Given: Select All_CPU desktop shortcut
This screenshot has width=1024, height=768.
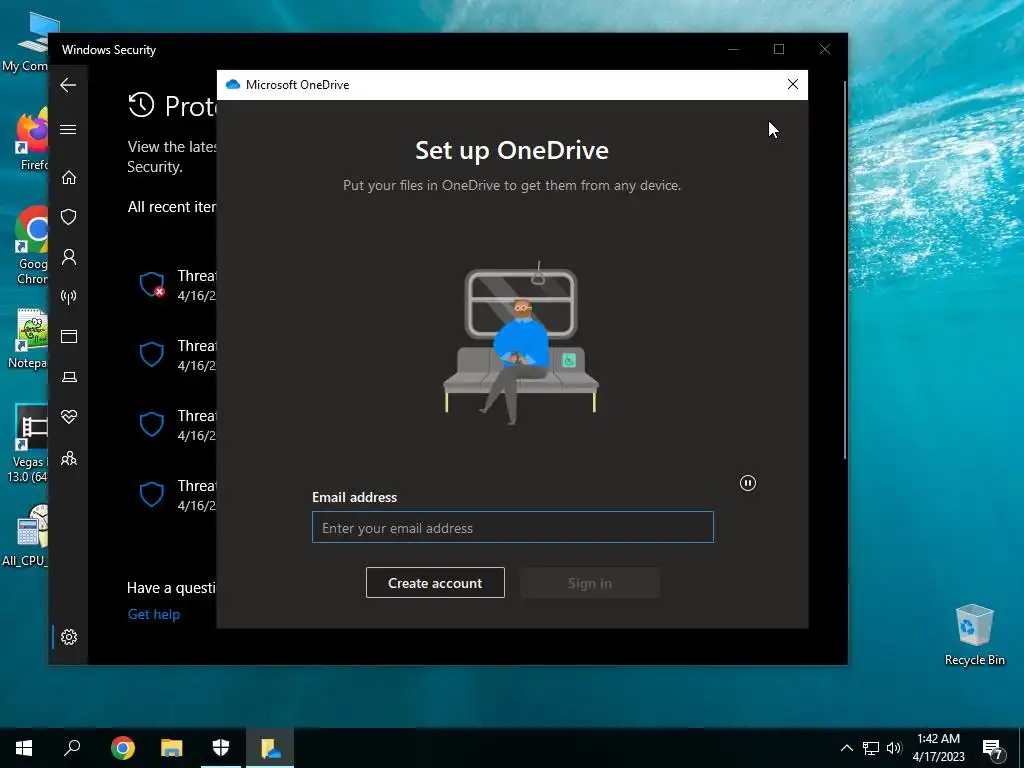Looking at the screenshot, I should tap(26, 534).
